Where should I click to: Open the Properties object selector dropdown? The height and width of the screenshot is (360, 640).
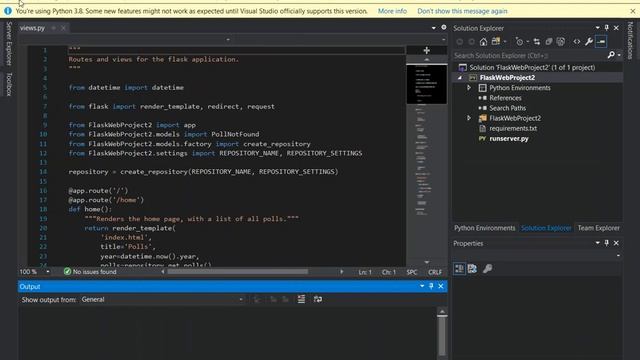(x=618, y=256)
